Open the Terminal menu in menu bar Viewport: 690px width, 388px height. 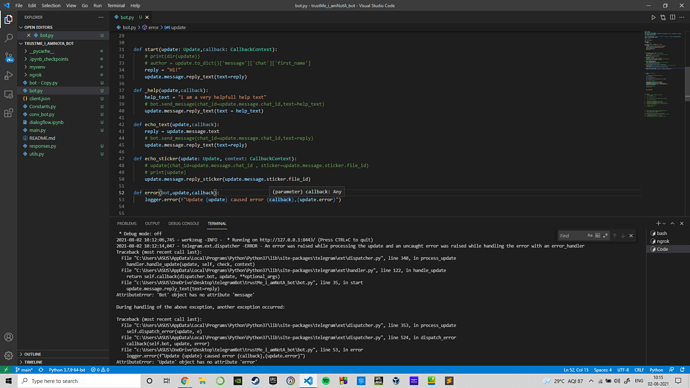pyautogui.click(x=116, y=6)
